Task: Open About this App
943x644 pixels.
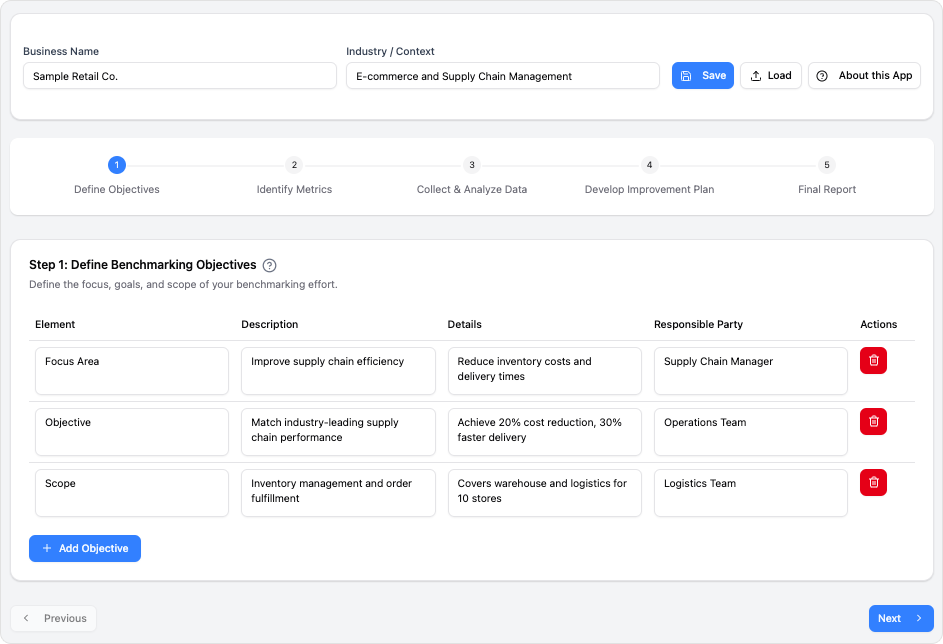Action: pos(864,76)
